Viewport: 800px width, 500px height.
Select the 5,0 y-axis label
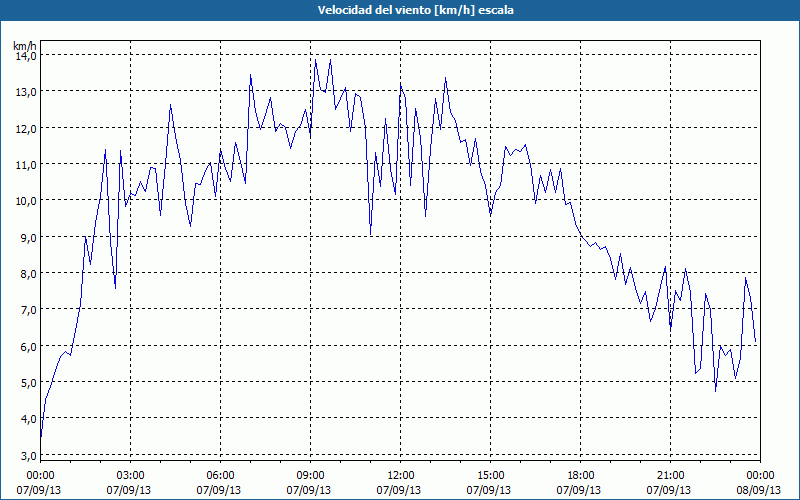pos(28,383)
